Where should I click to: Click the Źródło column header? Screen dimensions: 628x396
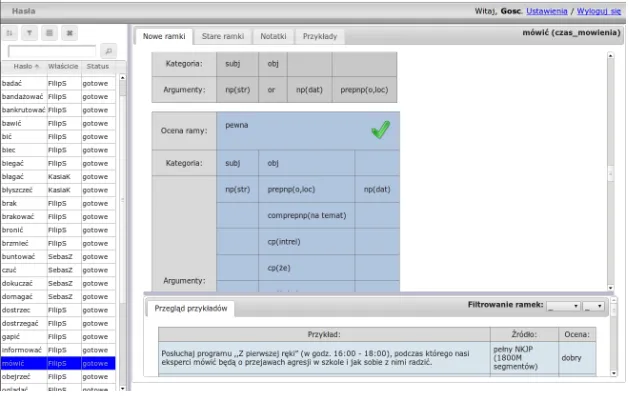point(524,334)
